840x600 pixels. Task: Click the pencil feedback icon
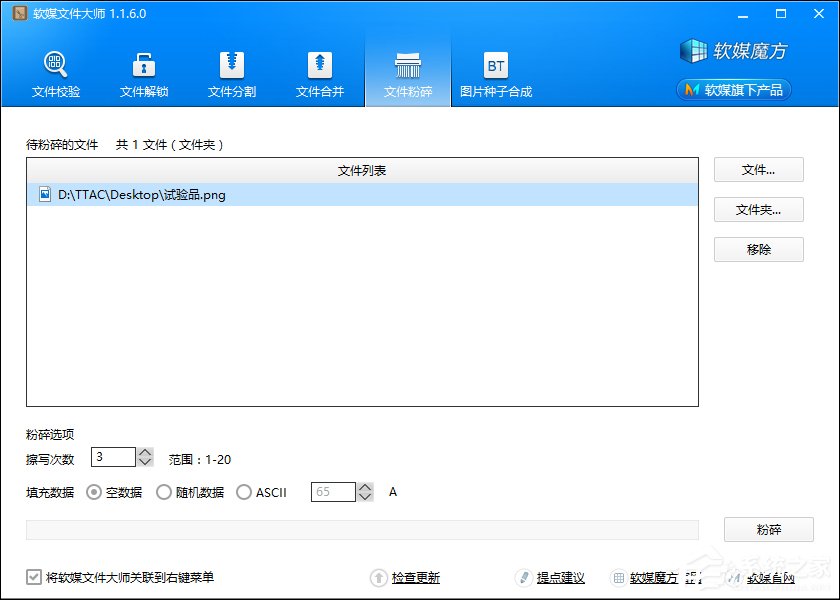pos(524,578)
